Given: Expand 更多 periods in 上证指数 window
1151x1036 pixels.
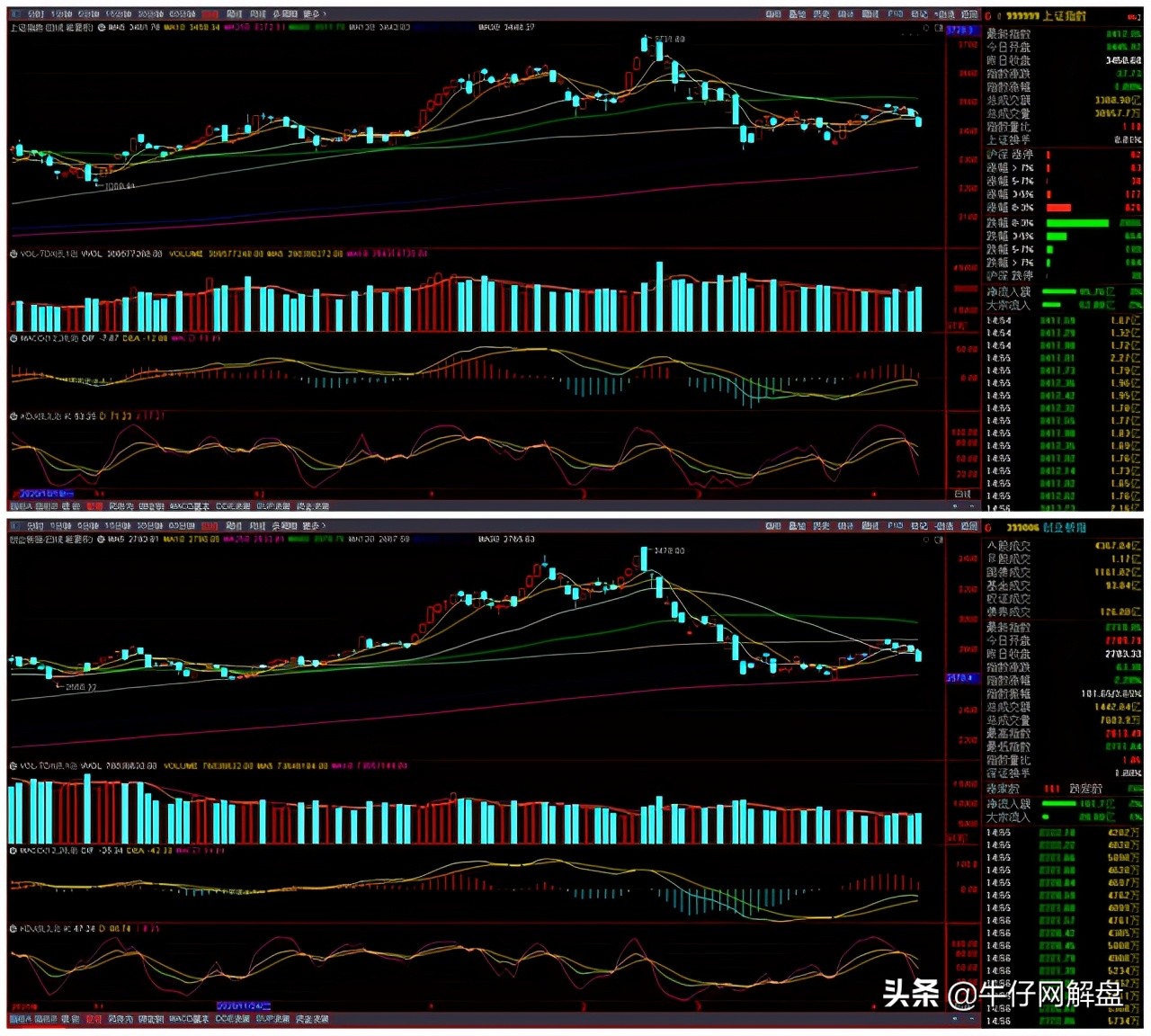Looking at the screenshot, I should [314, 14].
